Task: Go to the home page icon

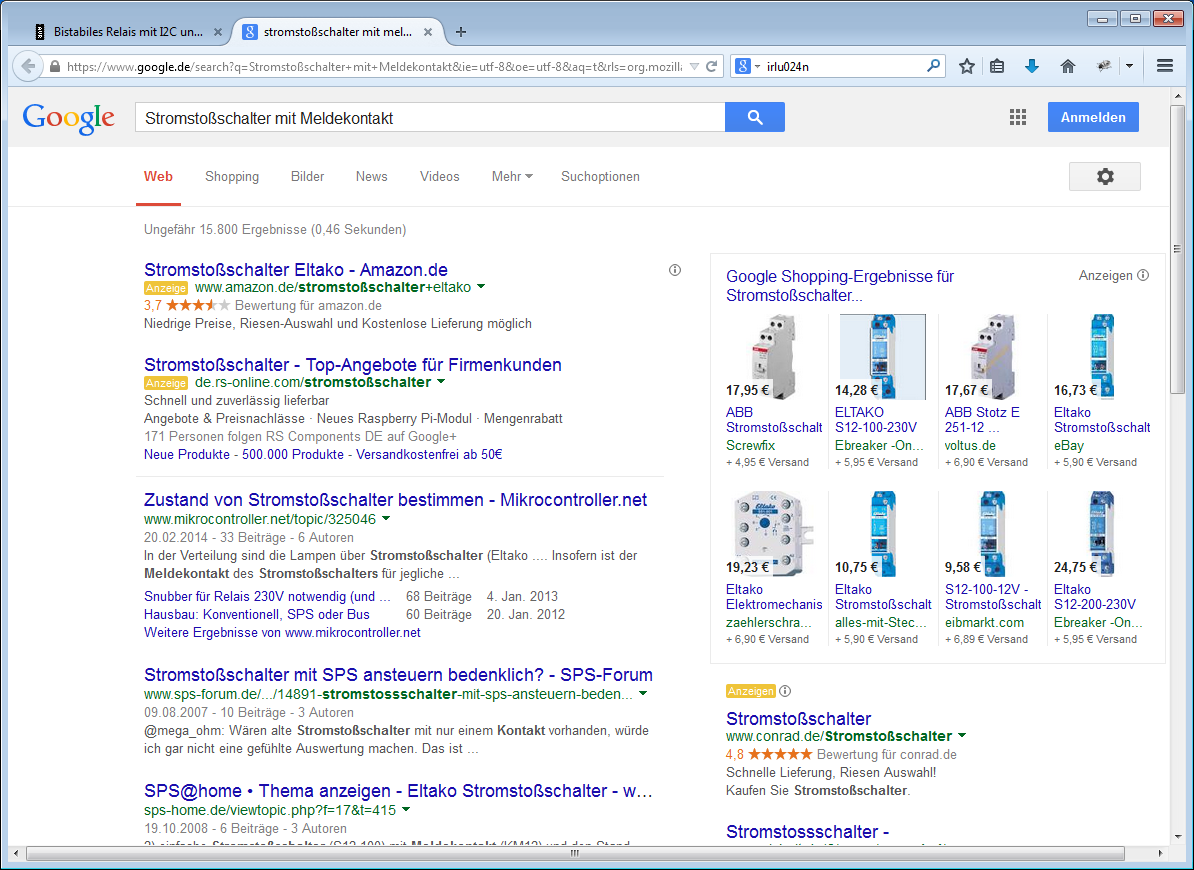Action: click(x=1068, y=66)
